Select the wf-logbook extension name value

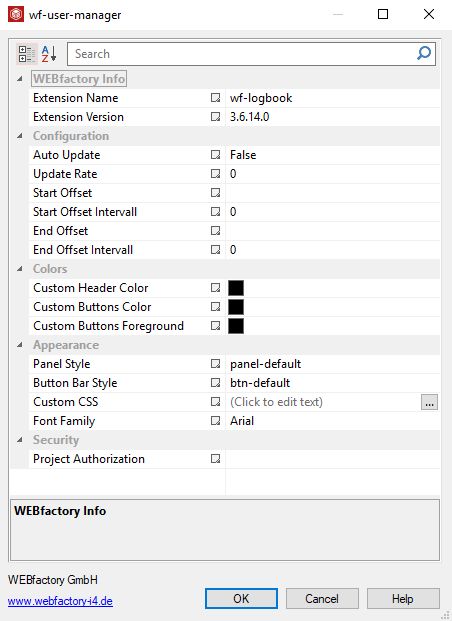(333, 98)
